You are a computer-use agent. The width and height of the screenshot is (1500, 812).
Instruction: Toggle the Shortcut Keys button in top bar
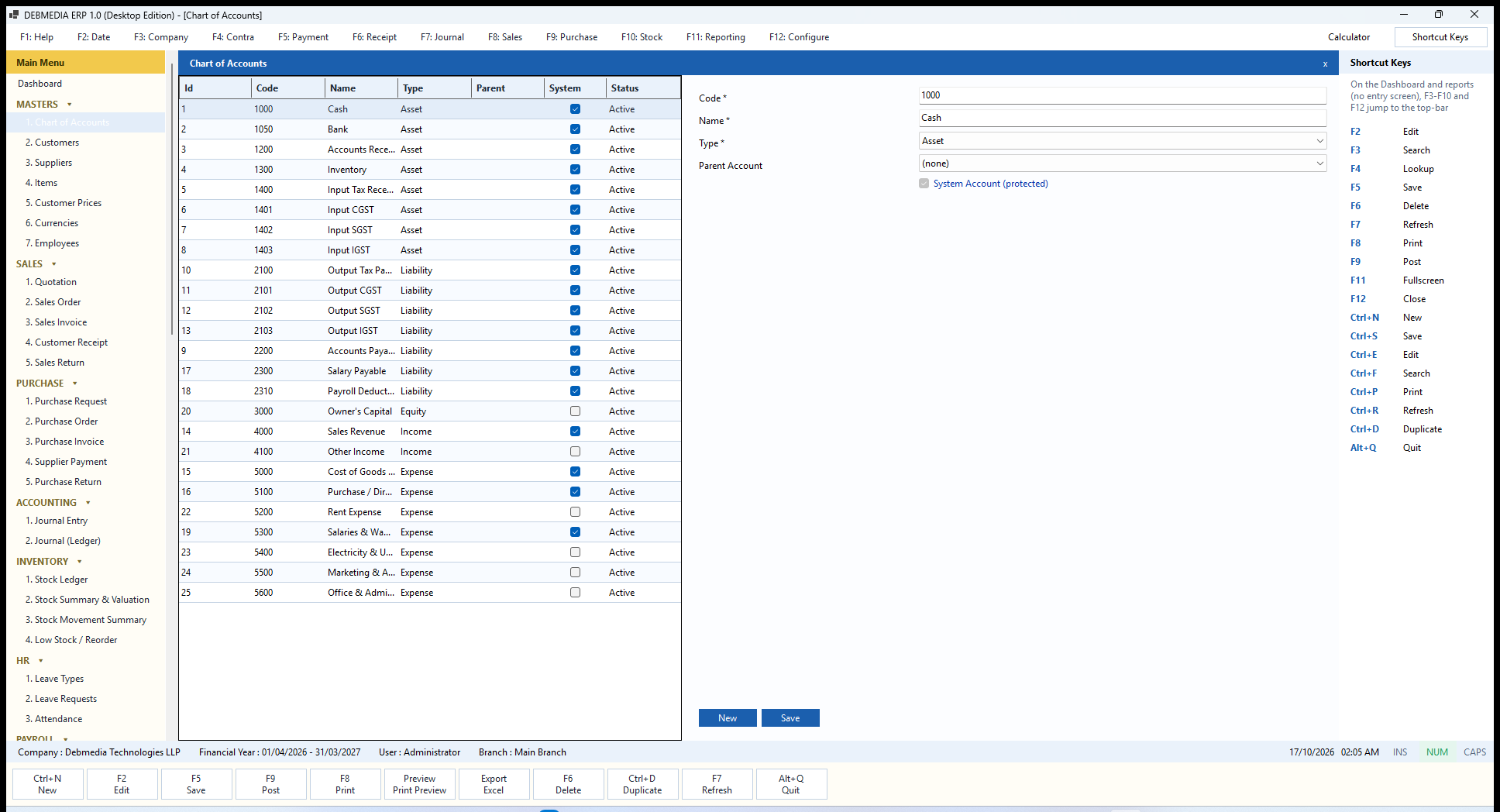pyautogui.click(x=1440, y=37)
